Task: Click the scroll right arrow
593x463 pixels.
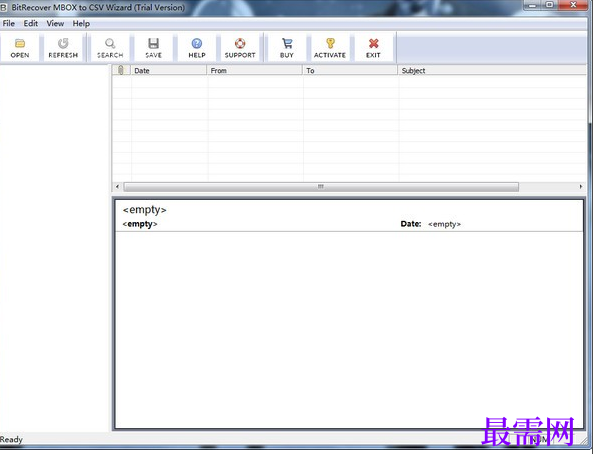Action: (581, 186)
